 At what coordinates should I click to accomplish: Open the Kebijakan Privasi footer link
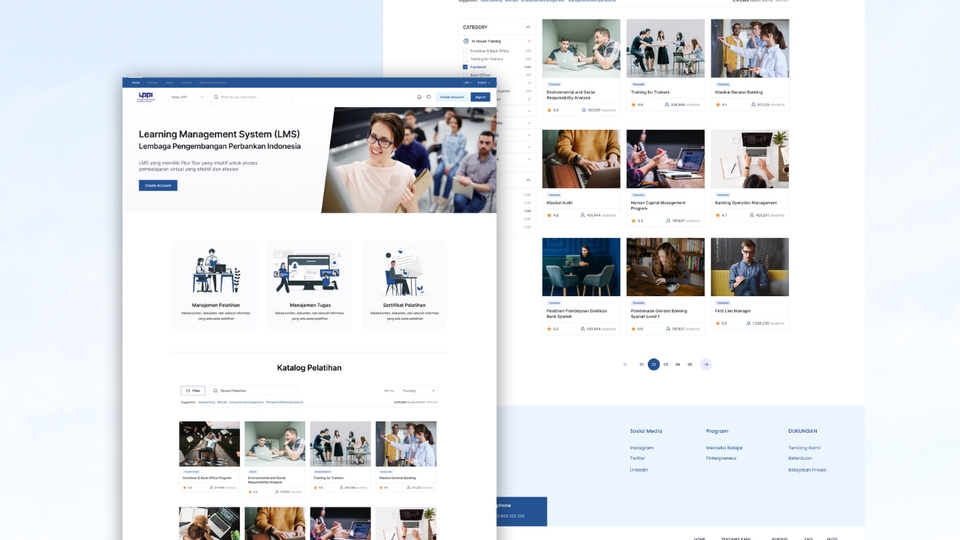point(807,470)
